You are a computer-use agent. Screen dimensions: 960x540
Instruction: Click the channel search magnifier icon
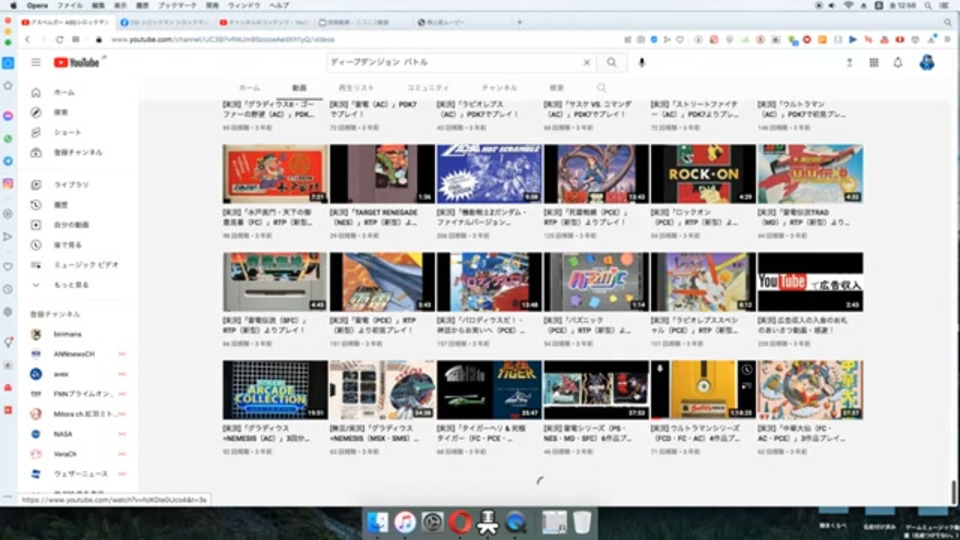601,88
